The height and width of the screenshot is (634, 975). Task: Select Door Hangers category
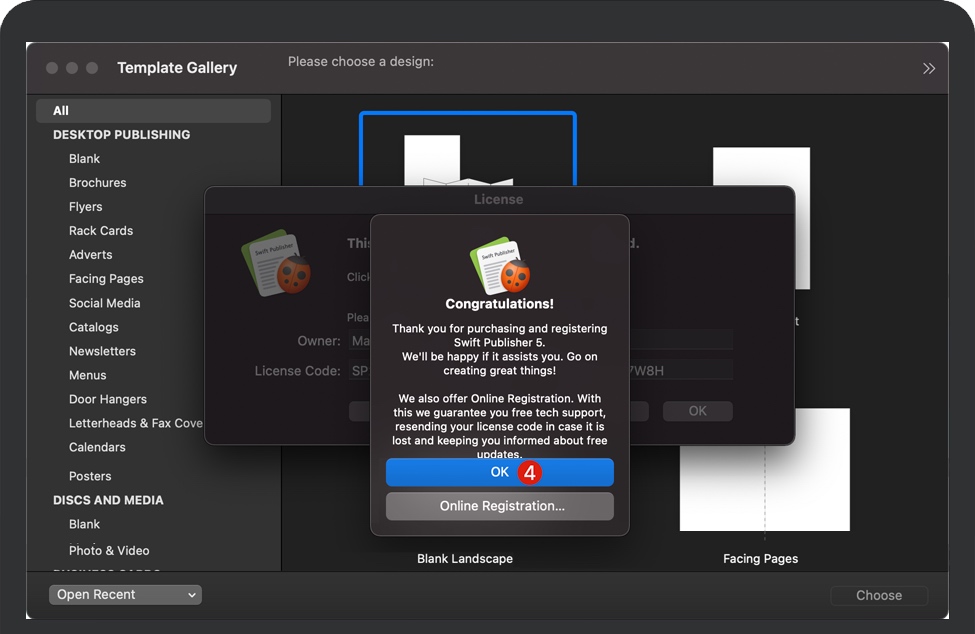point(108,399)
